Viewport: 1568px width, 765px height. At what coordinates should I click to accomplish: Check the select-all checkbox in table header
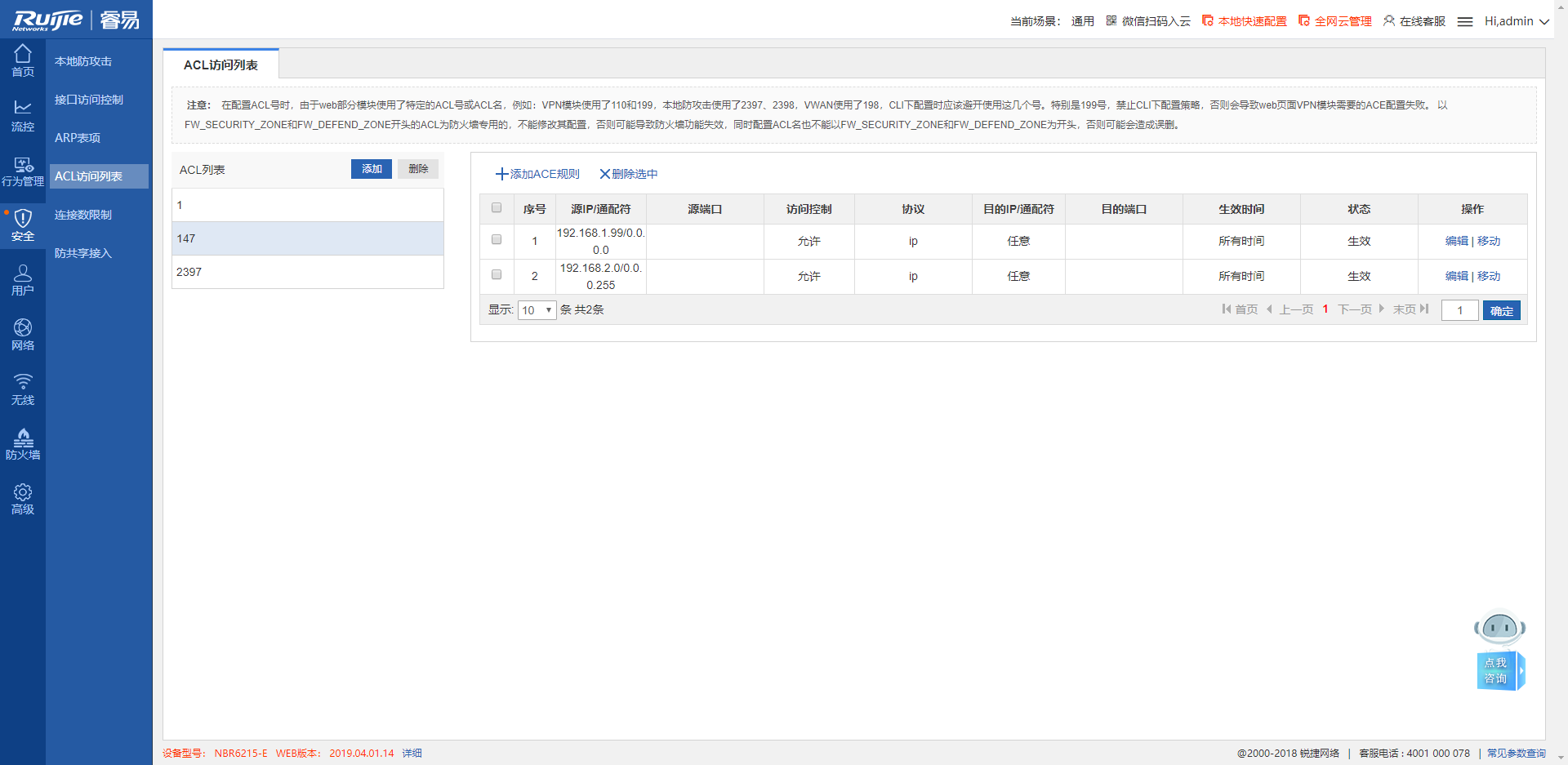[x=497, y=208]
